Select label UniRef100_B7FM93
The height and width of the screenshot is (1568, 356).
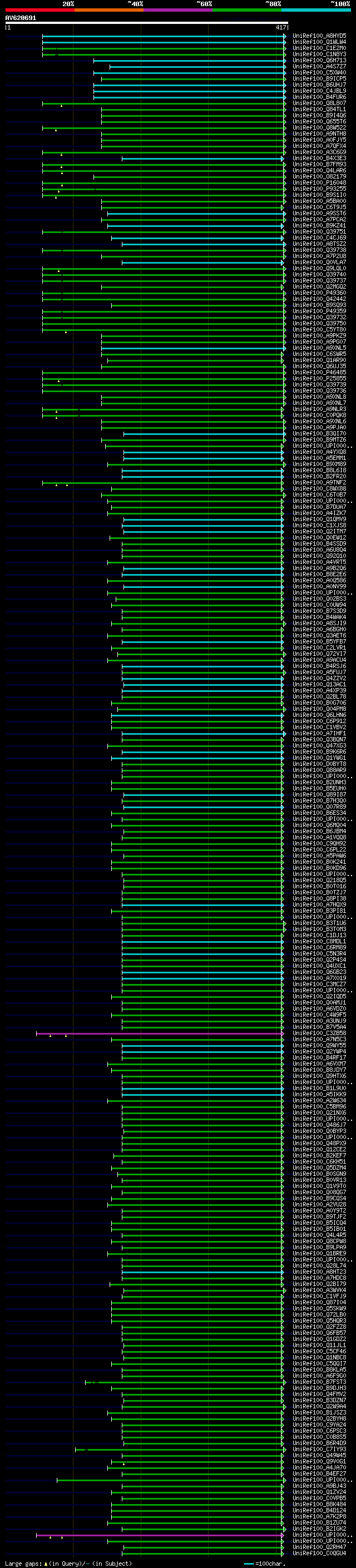(319, 164)
